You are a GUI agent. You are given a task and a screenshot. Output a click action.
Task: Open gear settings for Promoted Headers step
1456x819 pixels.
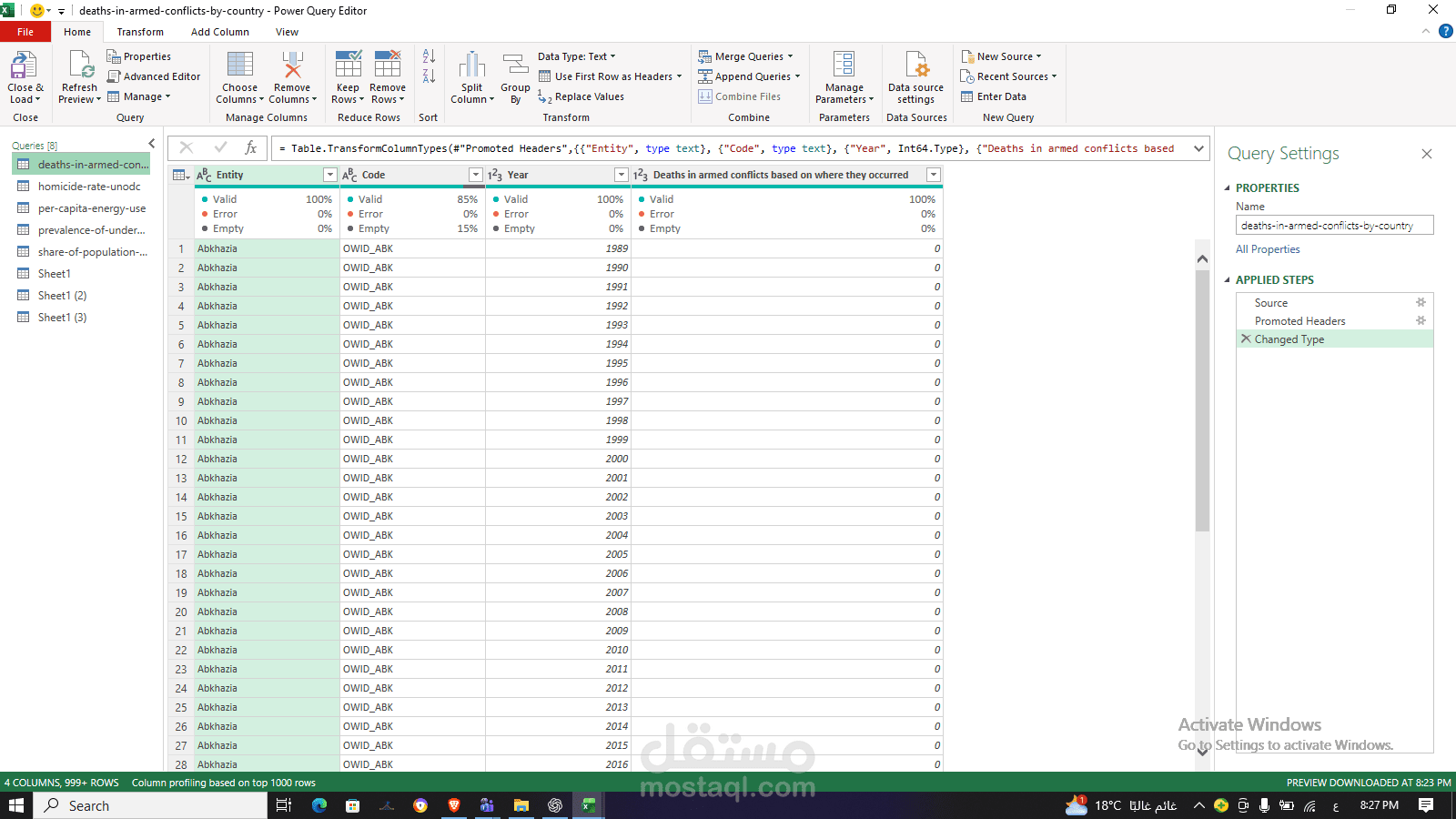click(x=1421, y=320)
